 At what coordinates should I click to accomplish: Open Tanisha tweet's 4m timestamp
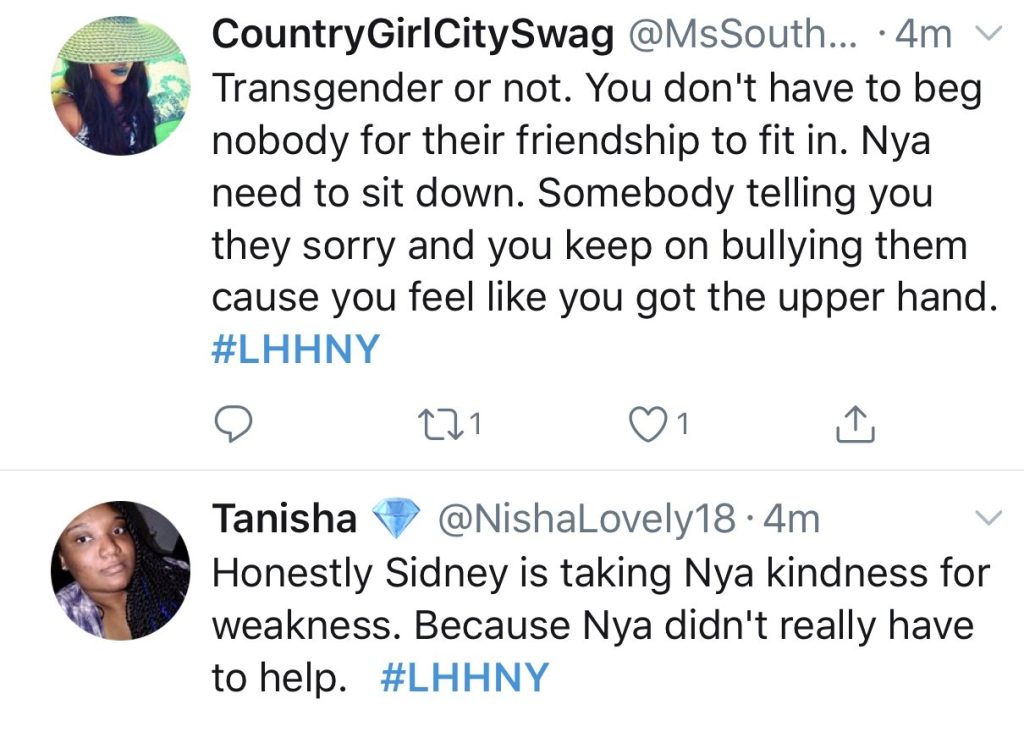(x=791, y=519)
